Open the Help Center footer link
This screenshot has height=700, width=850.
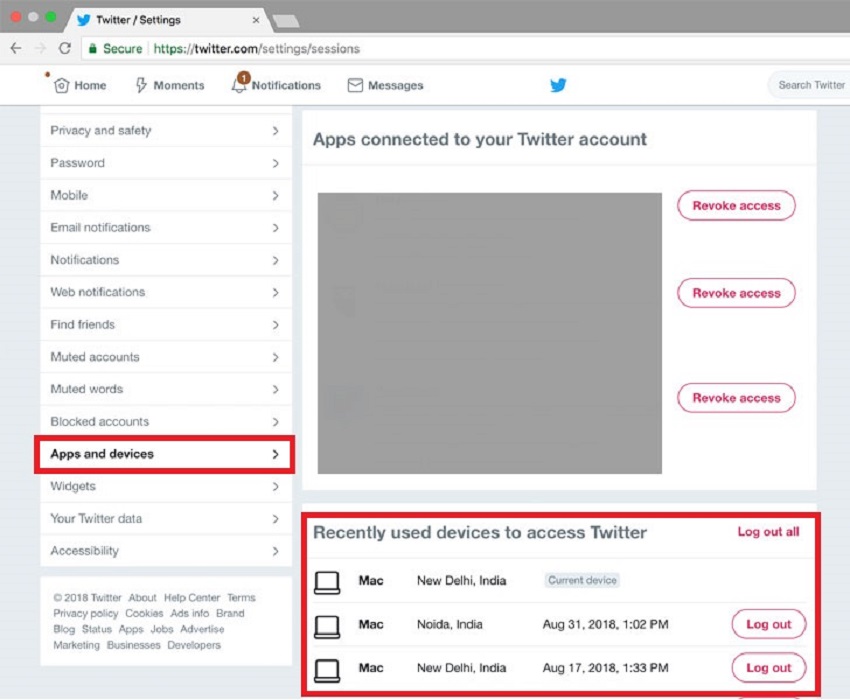click(x=191, y=598)
